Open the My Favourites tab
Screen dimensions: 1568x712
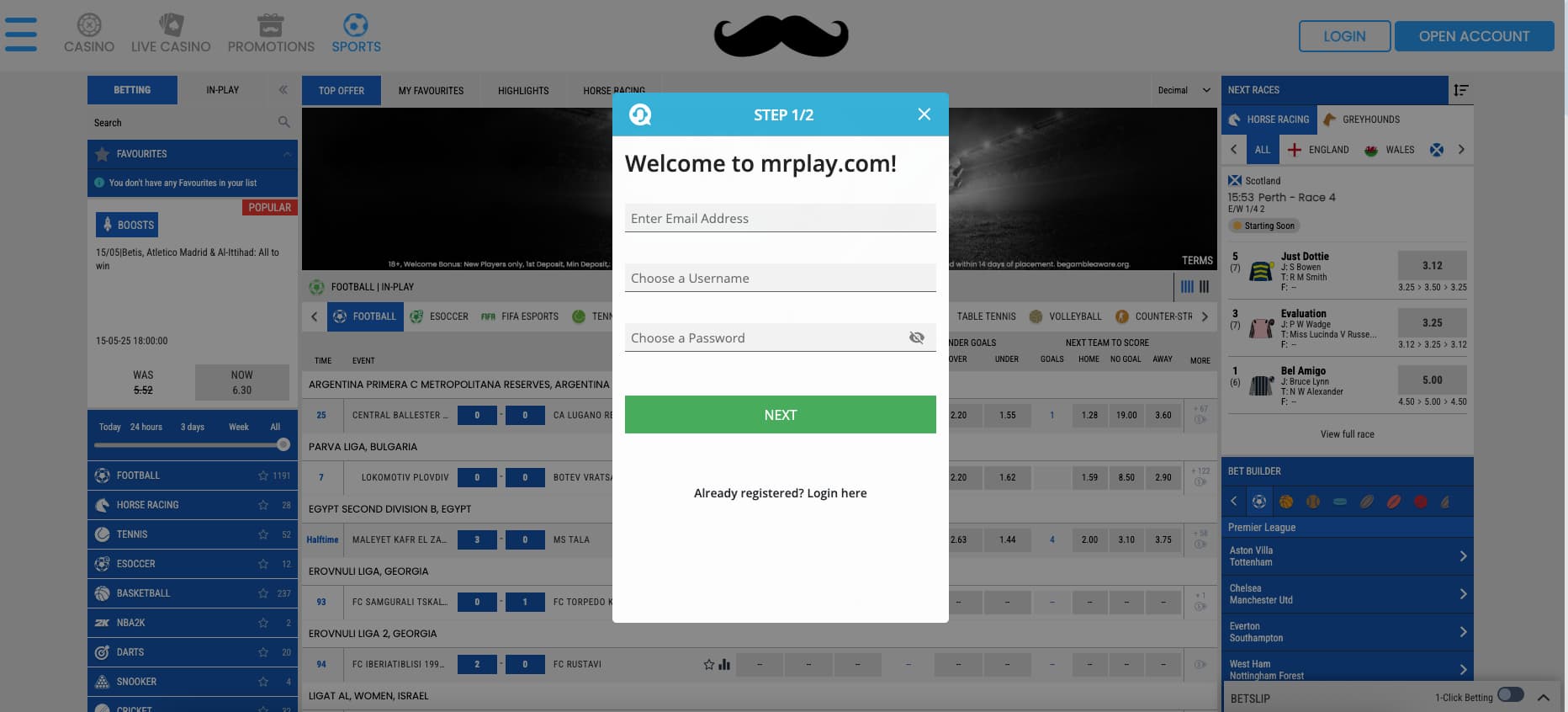(x=431, y=90)
